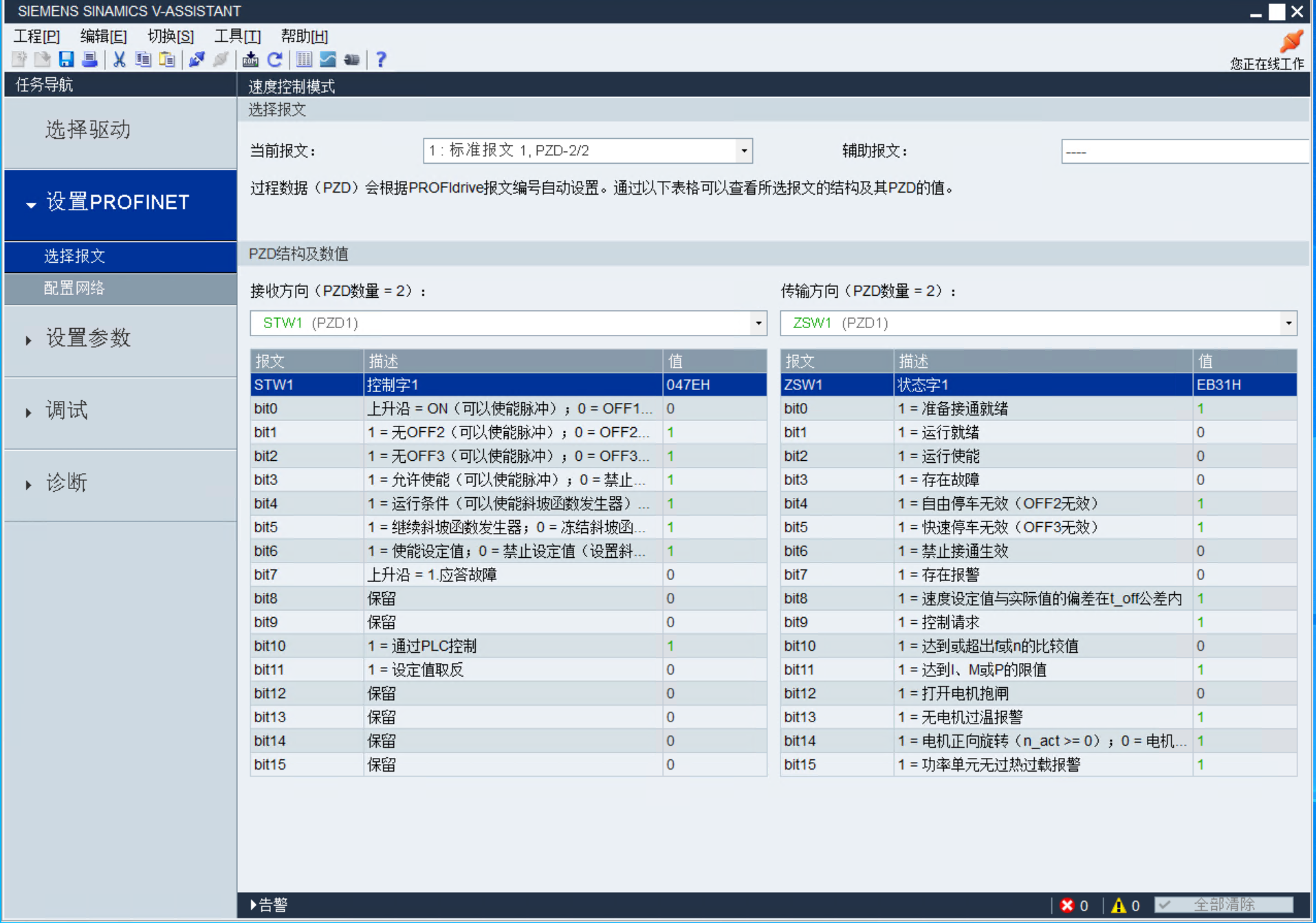Click the open project toolbar icon
The image size is (1316, 923).
pos(43,60)
